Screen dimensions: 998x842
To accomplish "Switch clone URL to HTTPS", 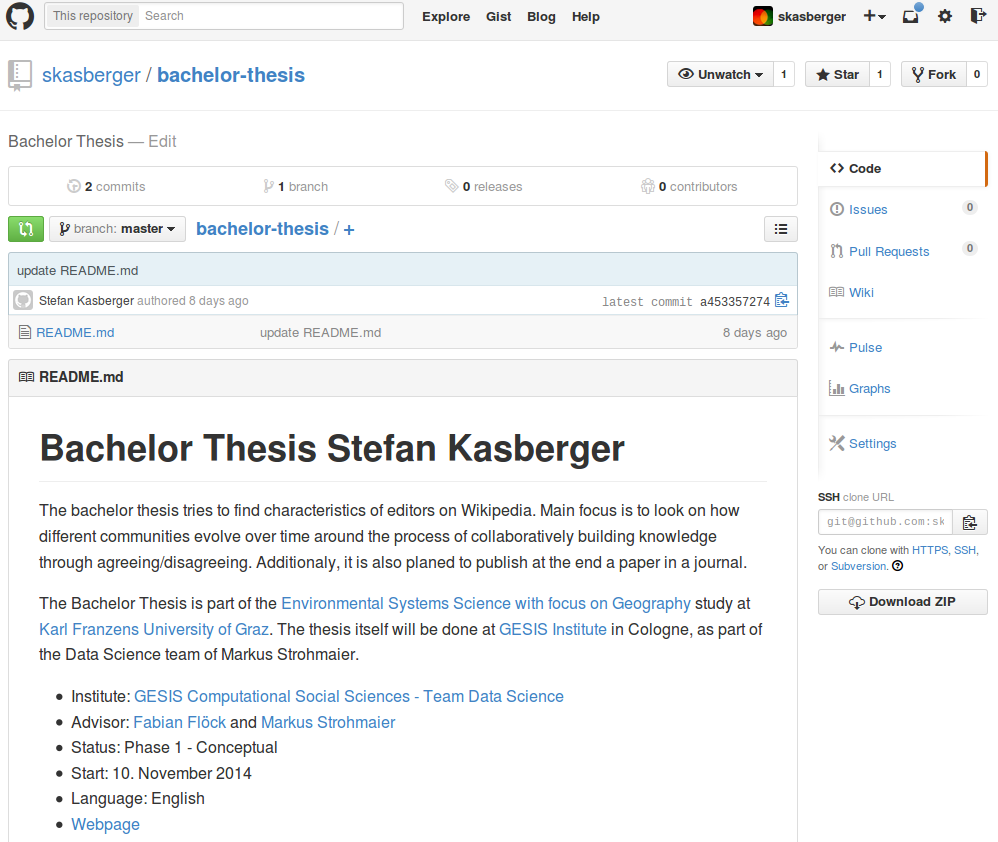I will click(930, 550).
